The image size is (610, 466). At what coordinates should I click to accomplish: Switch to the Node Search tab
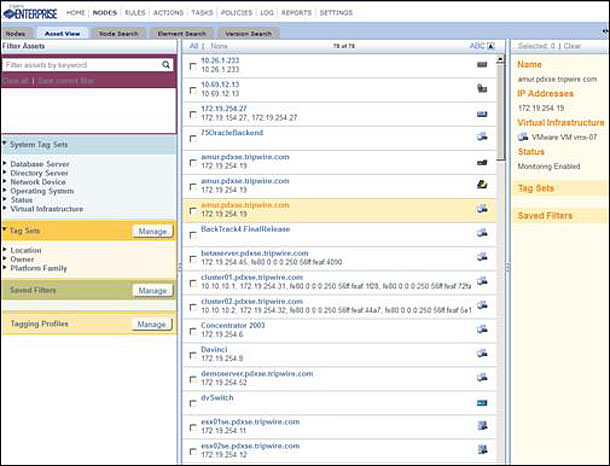click(118, 33)
